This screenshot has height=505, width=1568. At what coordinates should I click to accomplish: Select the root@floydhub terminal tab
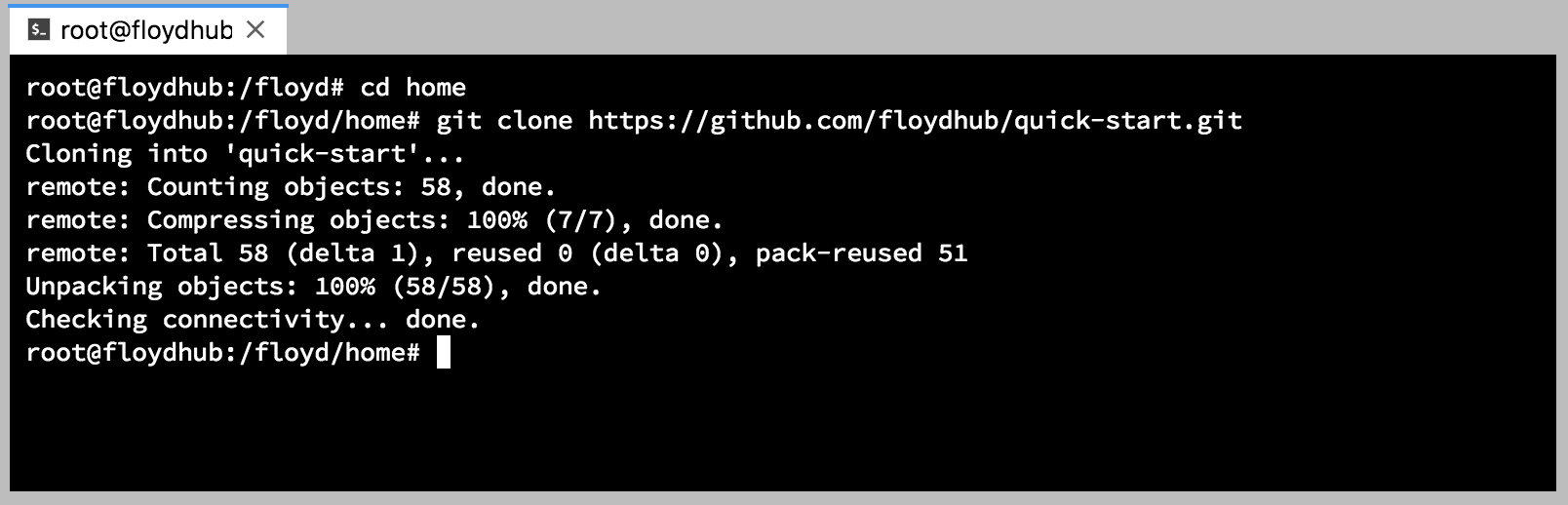click(x=145, y=30)
